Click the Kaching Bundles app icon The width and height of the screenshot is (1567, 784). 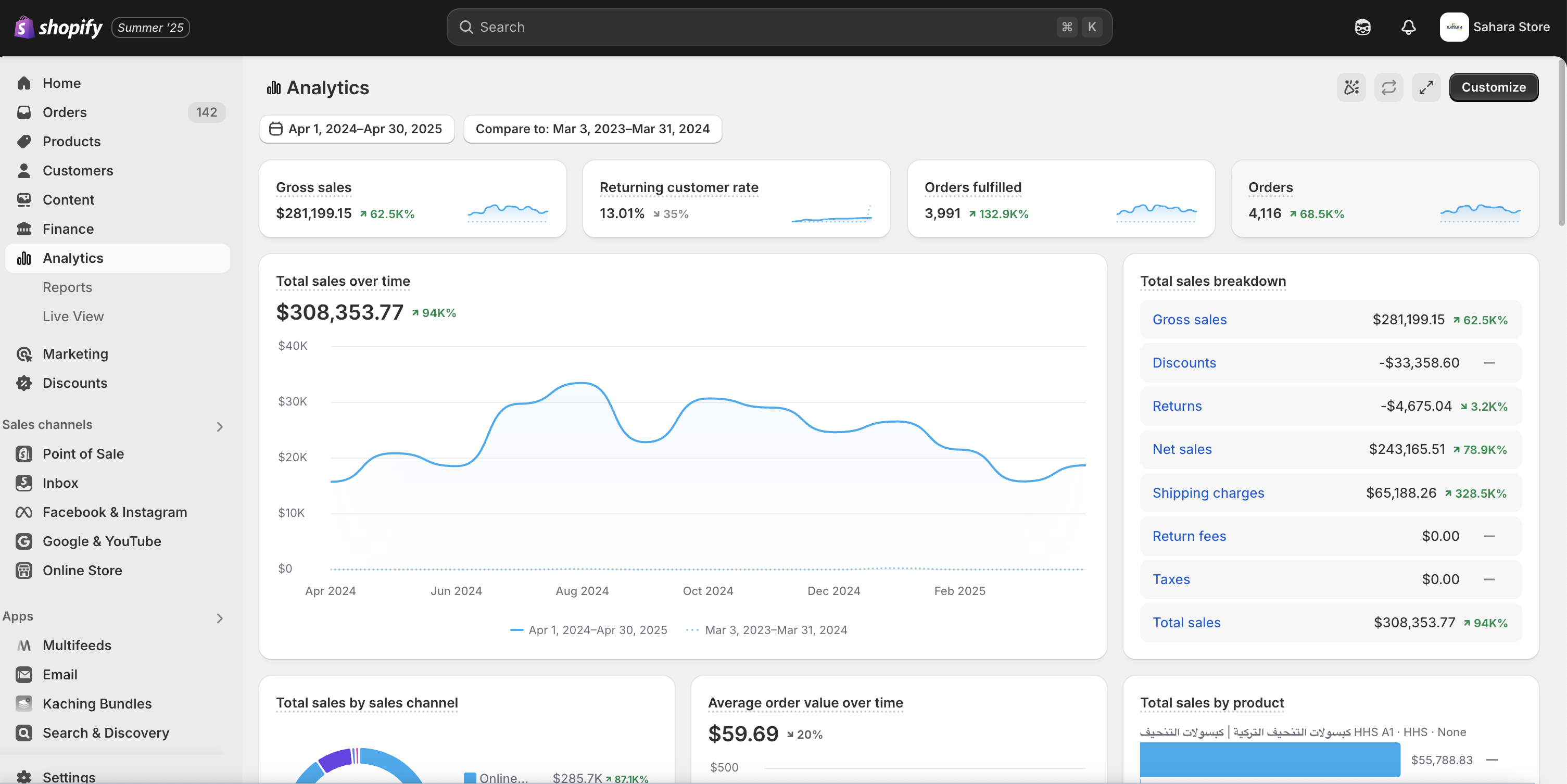click(x=24, y=704)
